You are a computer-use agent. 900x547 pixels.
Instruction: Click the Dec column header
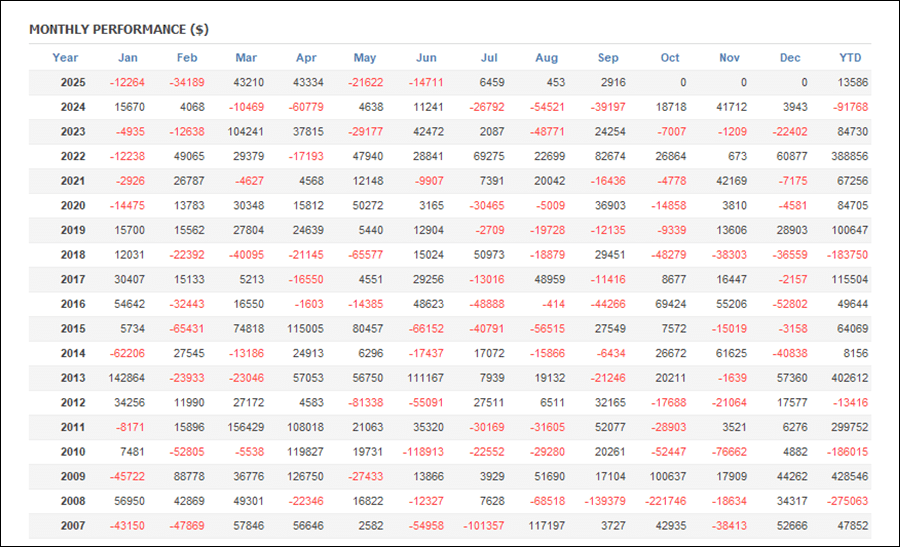(x=790, y=58)
